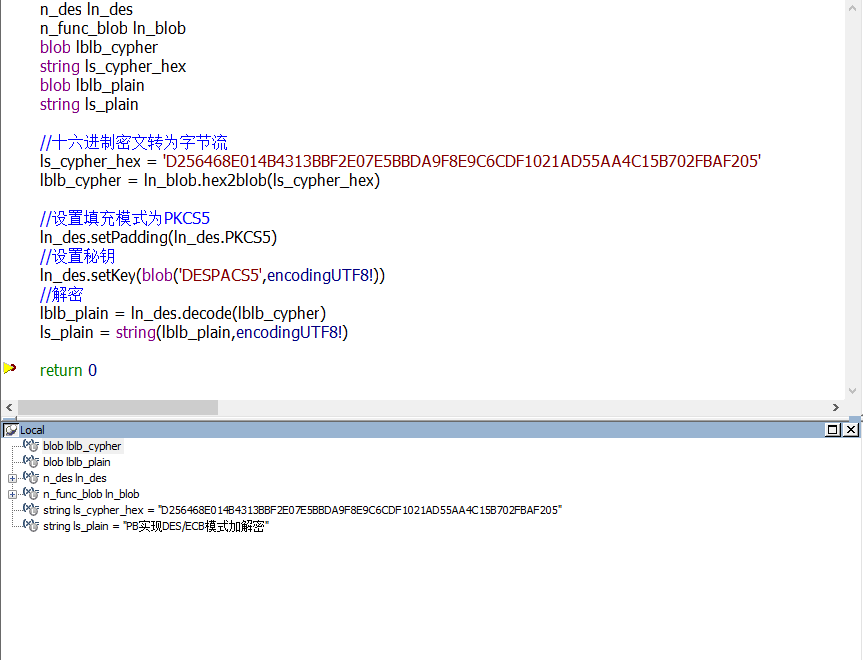Screen dimensions: 863x660
Task: Click the horizontal scrollbar right arrow
Action: [835, 407]
